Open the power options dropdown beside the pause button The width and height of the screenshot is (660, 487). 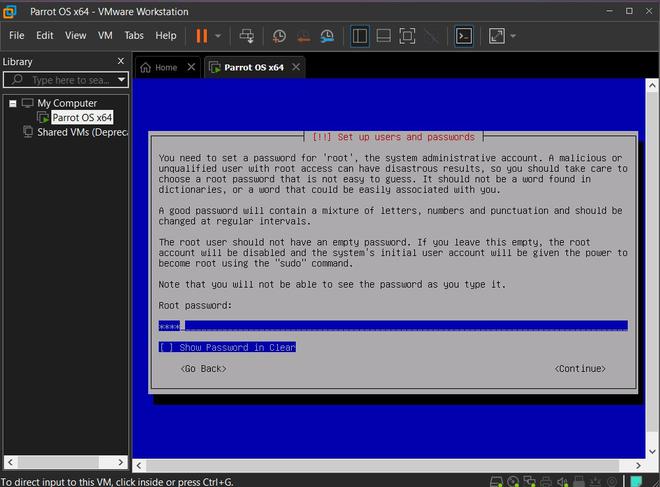pos(218,36)
